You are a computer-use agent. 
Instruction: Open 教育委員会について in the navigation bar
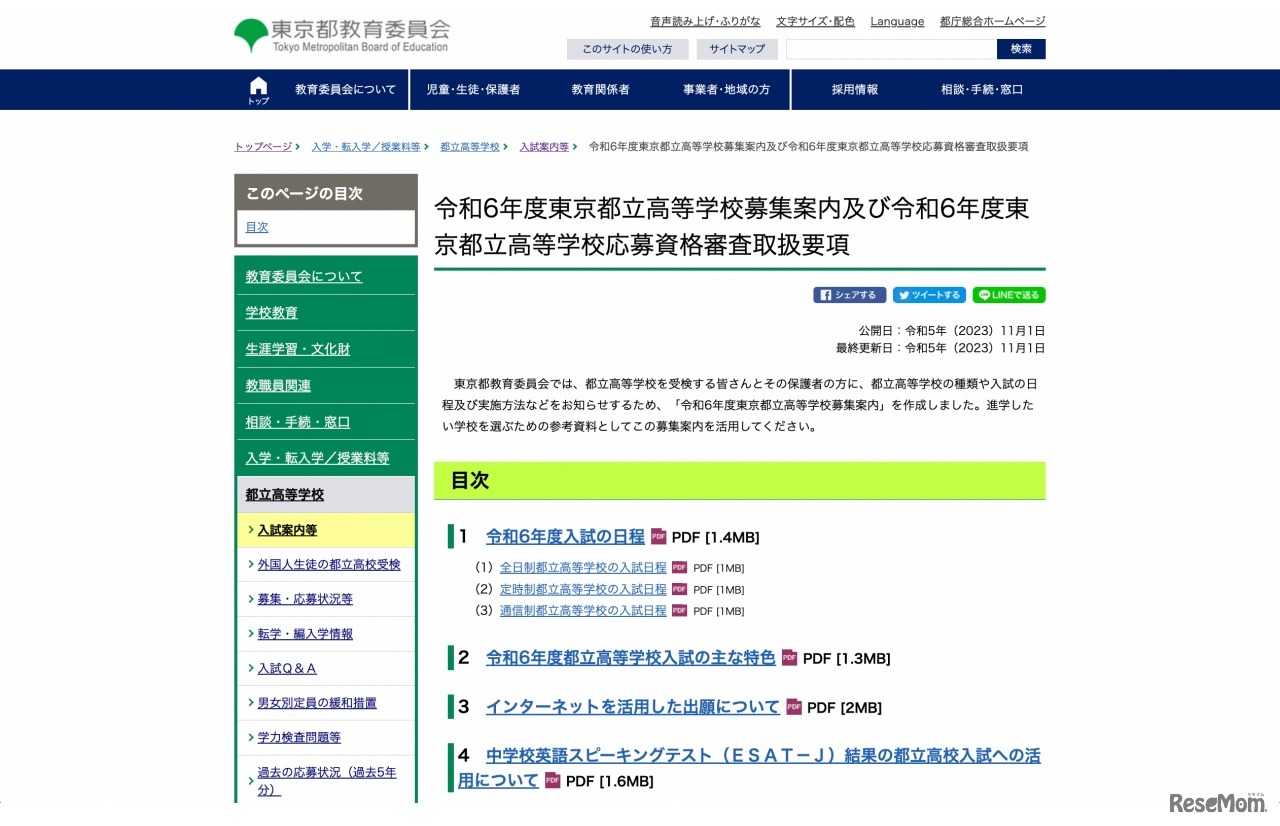pos(345,90)
